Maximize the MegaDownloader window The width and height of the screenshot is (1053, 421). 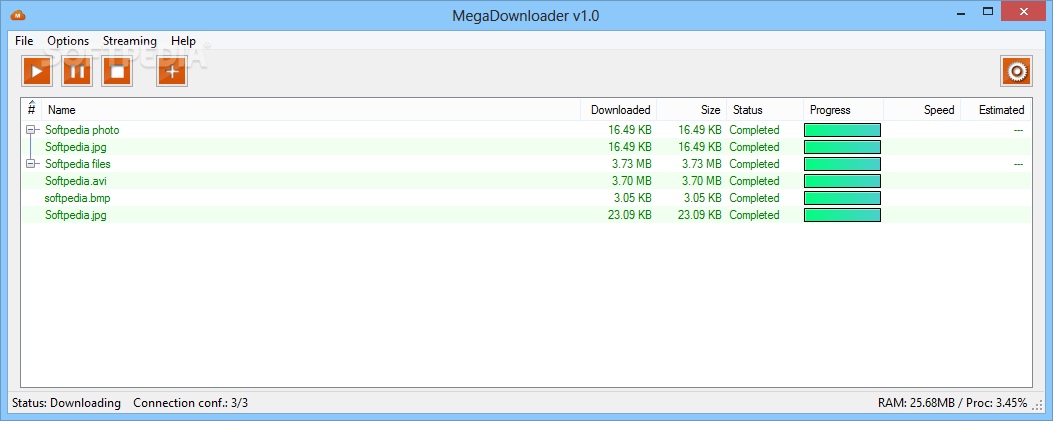(x=988, y=11)
